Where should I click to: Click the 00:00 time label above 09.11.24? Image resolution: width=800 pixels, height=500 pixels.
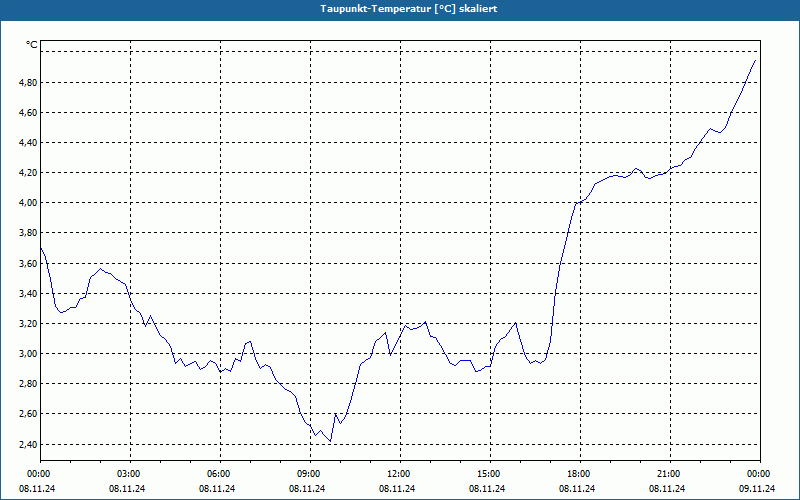tap(758, 474)
